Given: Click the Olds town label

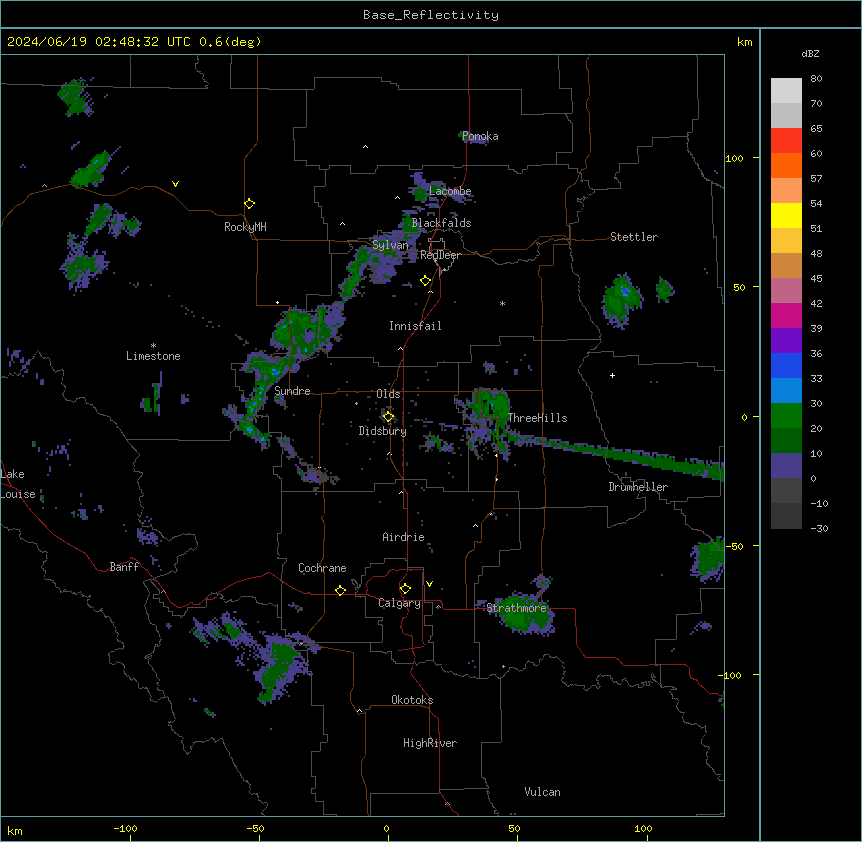Looking at the screenshot, I should click(x=388, y=394).
